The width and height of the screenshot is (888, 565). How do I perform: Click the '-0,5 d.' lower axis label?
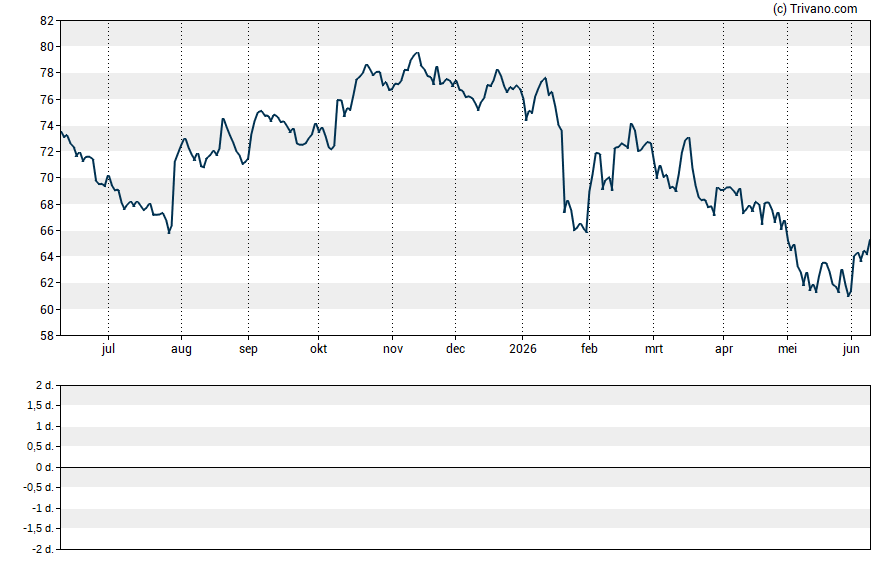[x=39, y=487]
